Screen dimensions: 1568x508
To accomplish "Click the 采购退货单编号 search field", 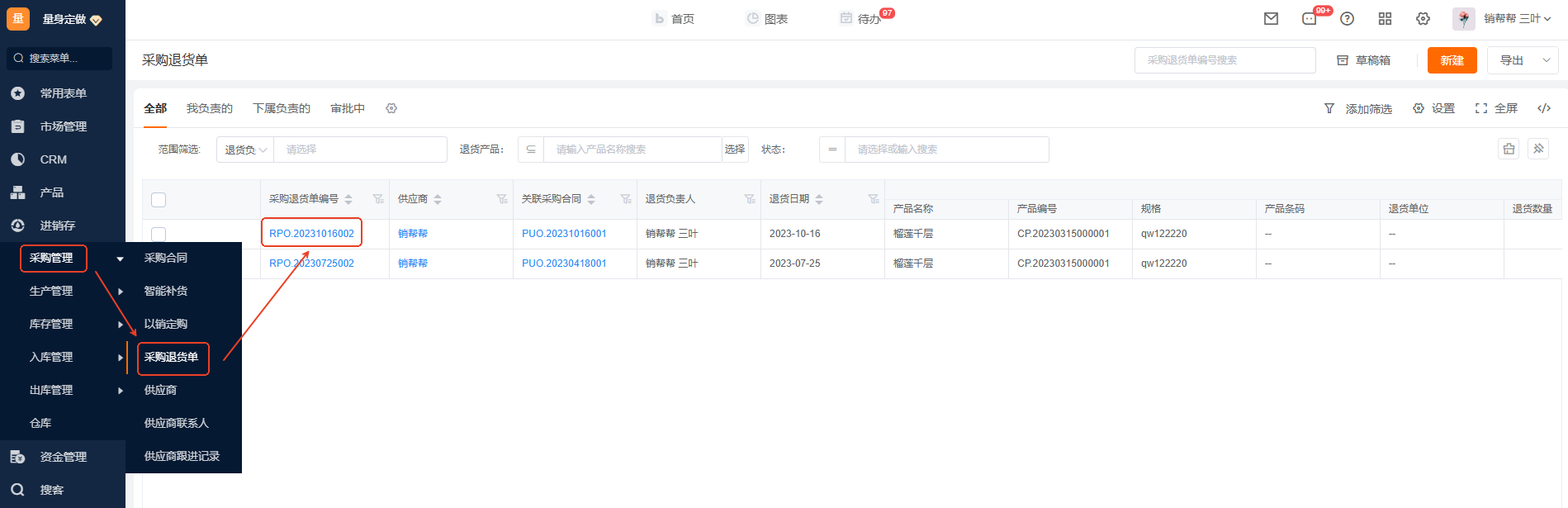I will (1225, 60).
